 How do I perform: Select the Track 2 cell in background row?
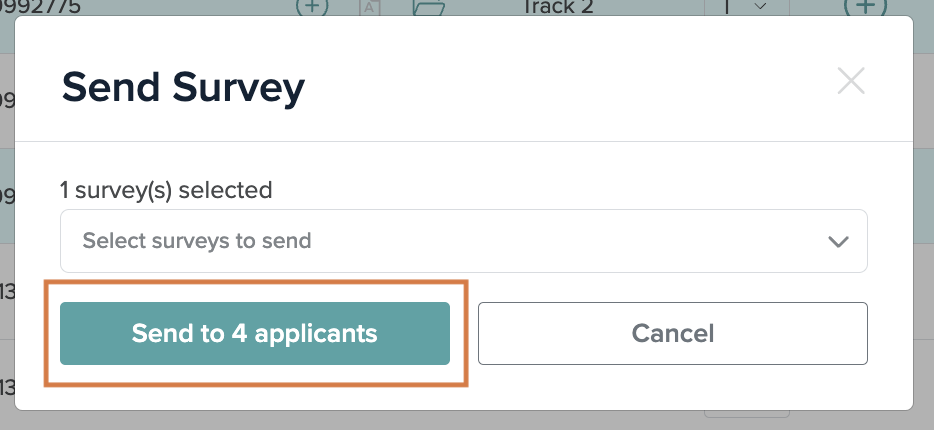coord(558,7)
